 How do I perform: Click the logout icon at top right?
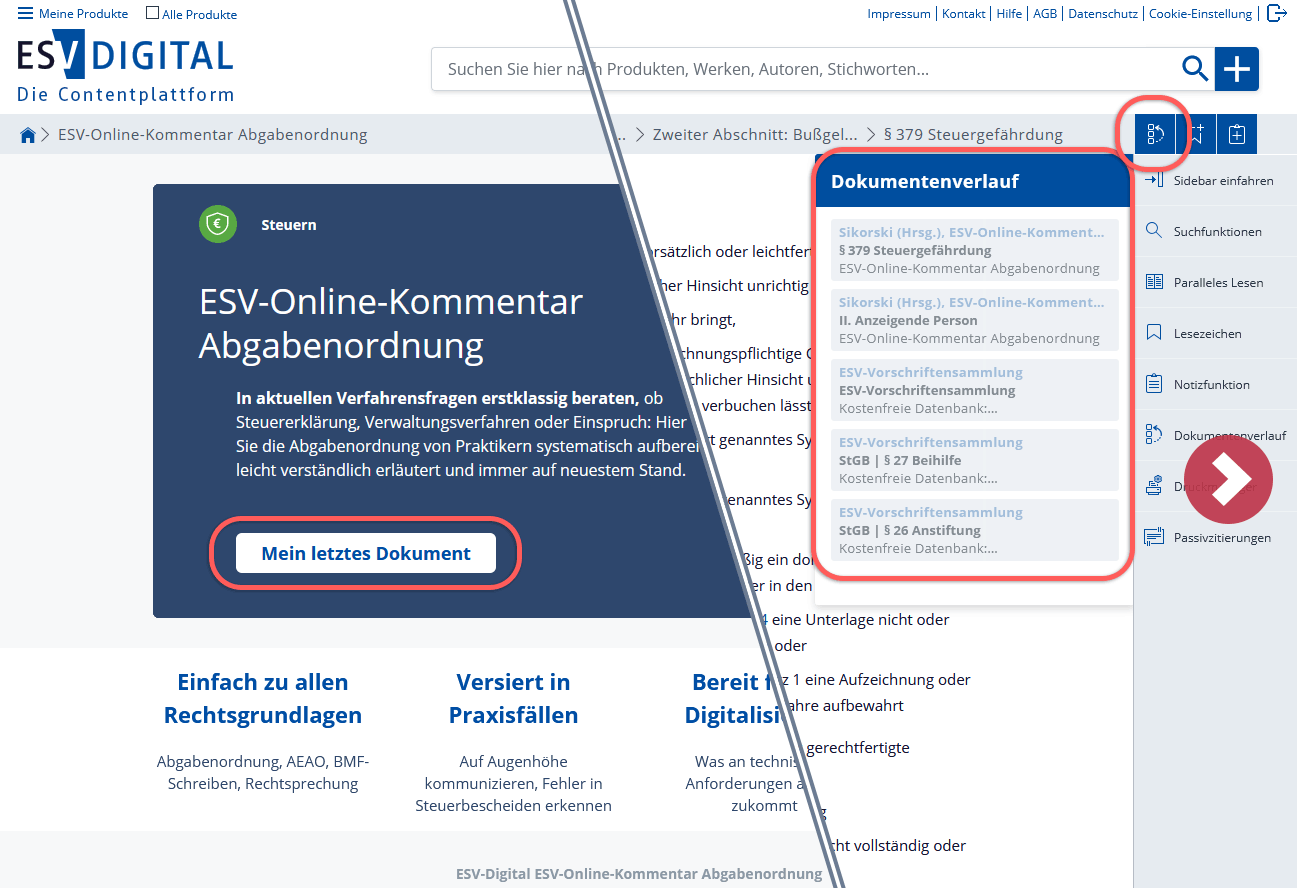click(x=1276, y=13)
